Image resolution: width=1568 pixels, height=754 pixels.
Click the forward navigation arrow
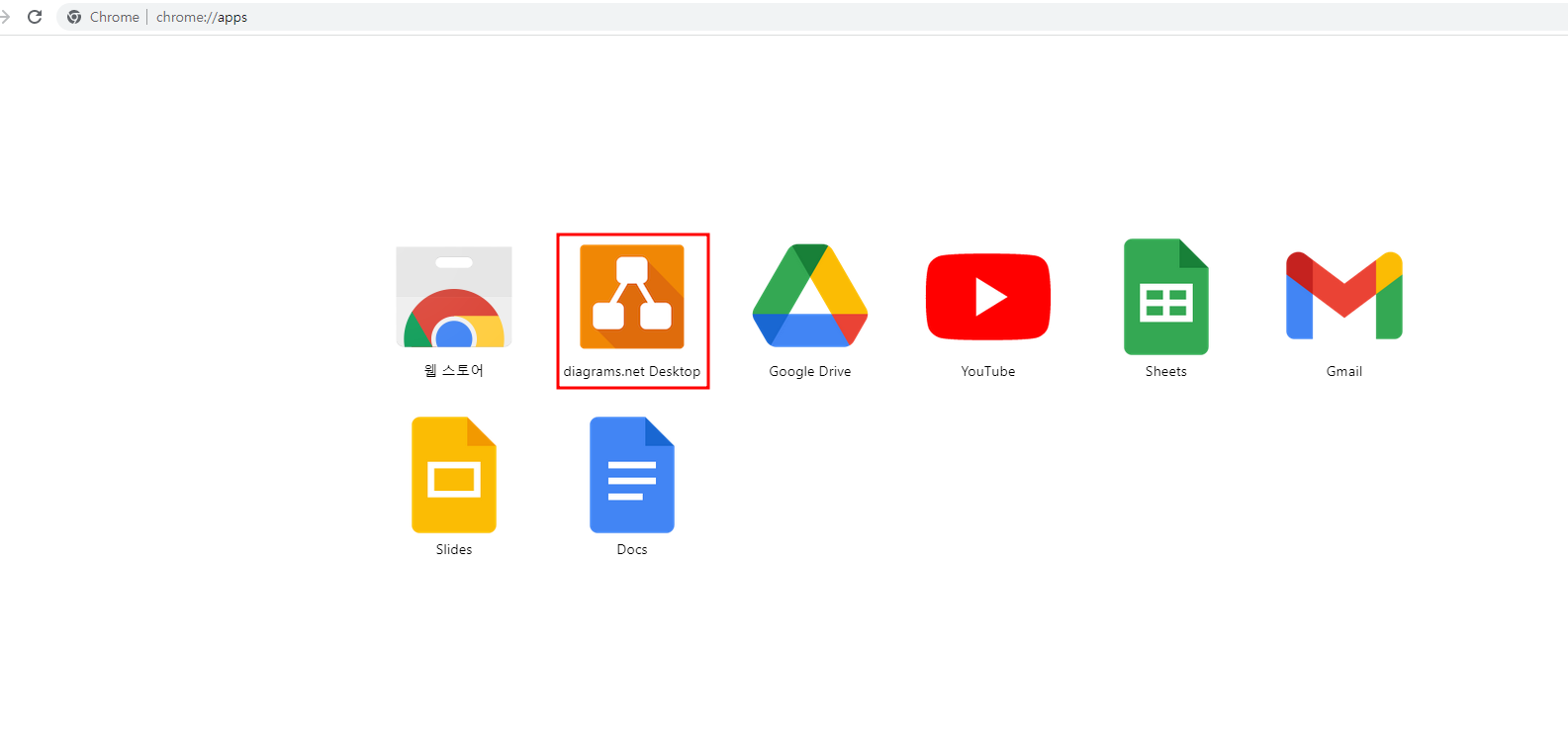(4, 17)
